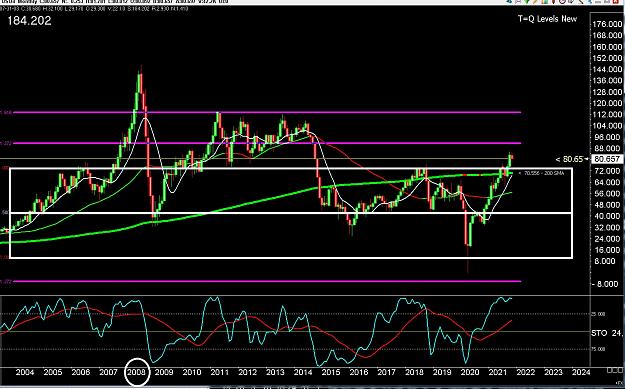The image size is (625, 389).
Task: Select year 2014 on the time axis
Action: point(303,372)
